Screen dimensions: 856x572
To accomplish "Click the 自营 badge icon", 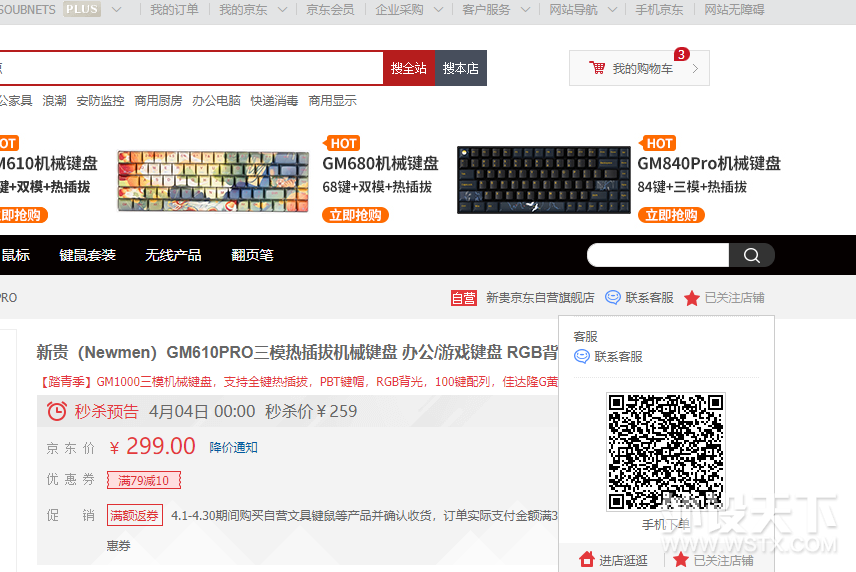I will (x=463, y=298).
